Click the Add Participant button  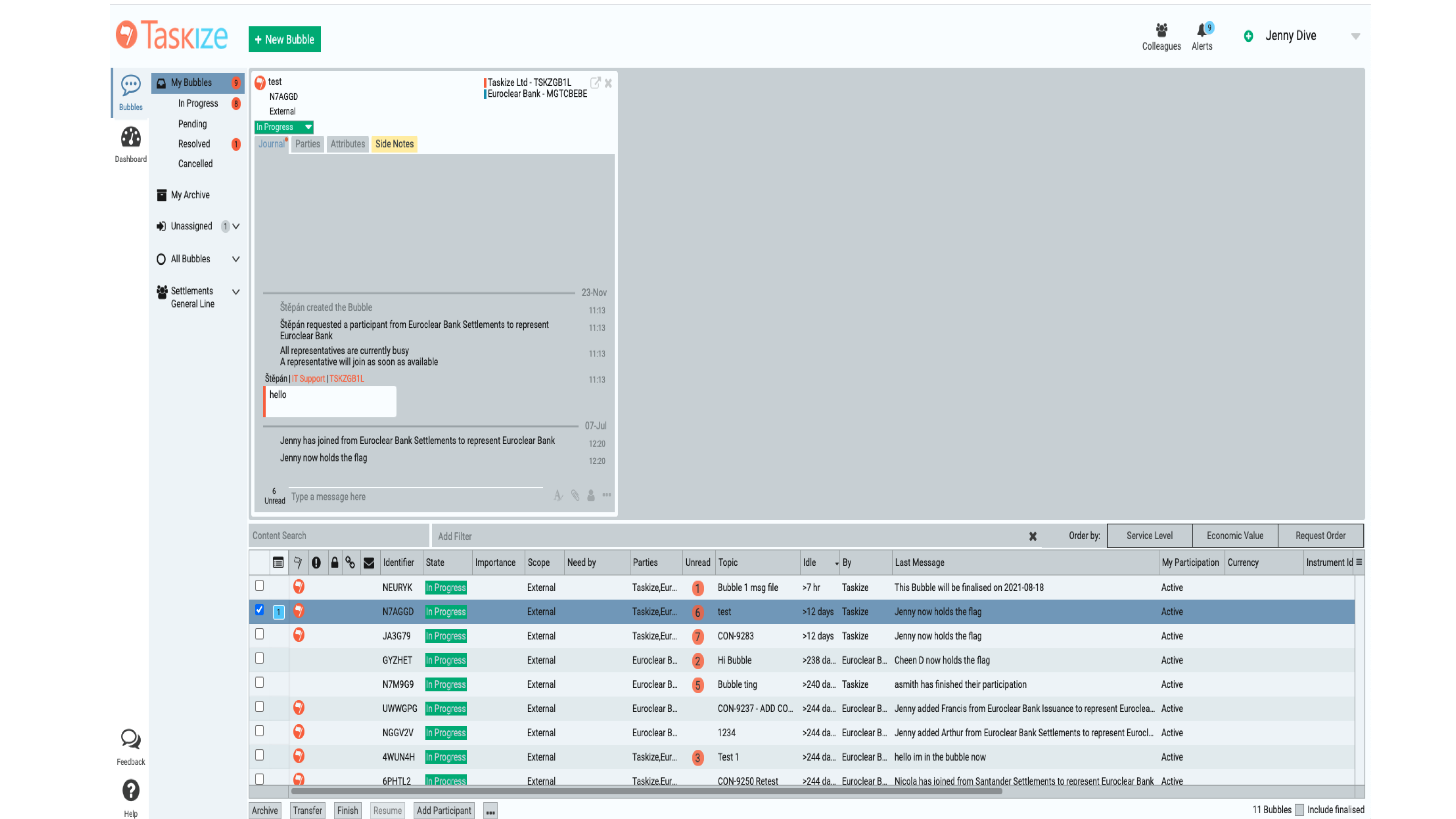point(444,811)
